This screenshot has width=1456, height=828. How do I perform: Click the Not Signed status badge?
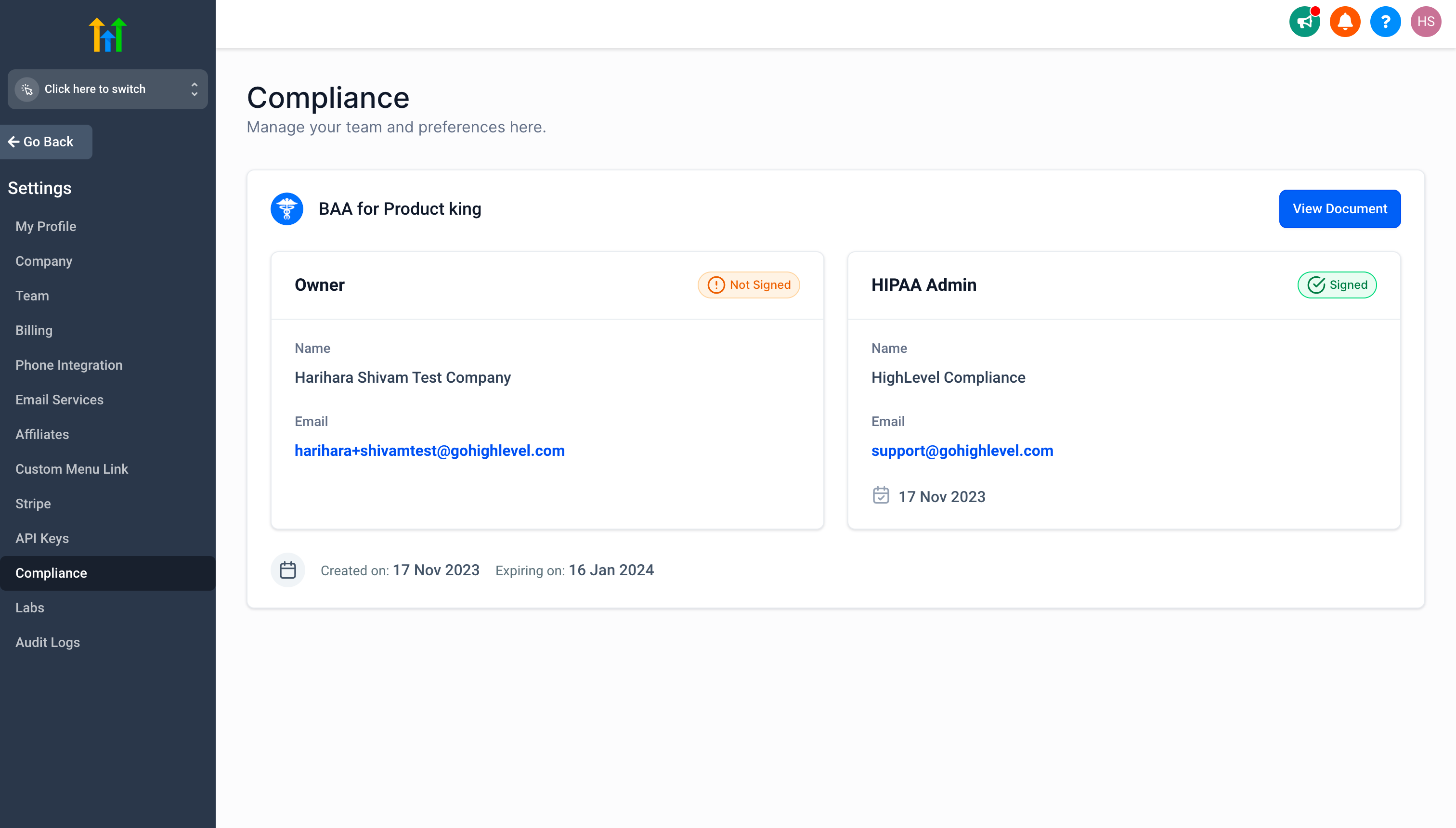749,285
